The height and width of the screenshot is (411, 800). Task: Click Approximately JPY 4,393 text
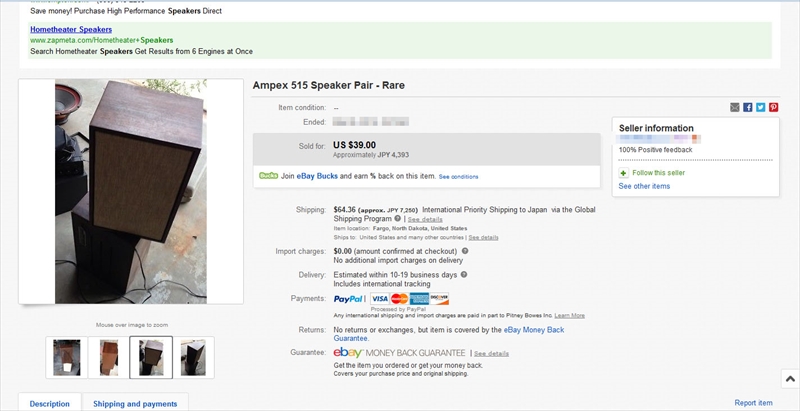pyautogui.click(x=371, y=155)
